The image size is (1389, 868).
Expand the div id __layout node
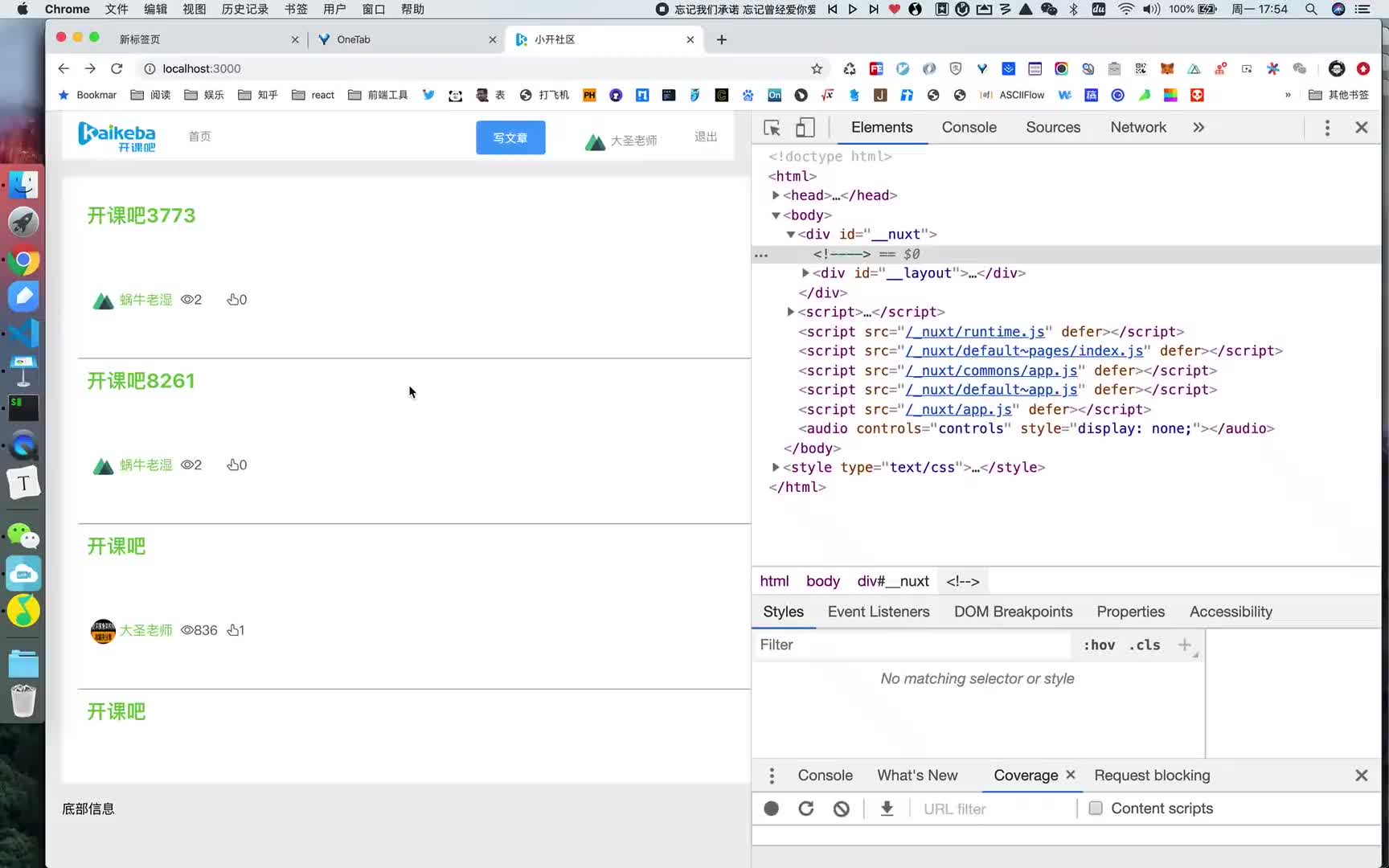pos(805,273)
